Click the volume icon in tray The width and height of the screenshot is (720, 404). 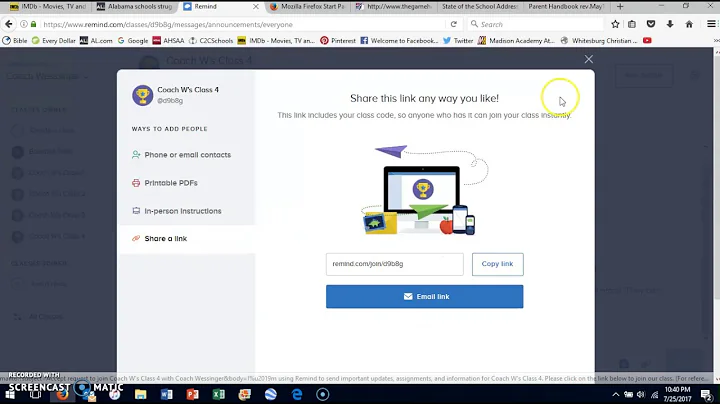click(x=641, y=394)
